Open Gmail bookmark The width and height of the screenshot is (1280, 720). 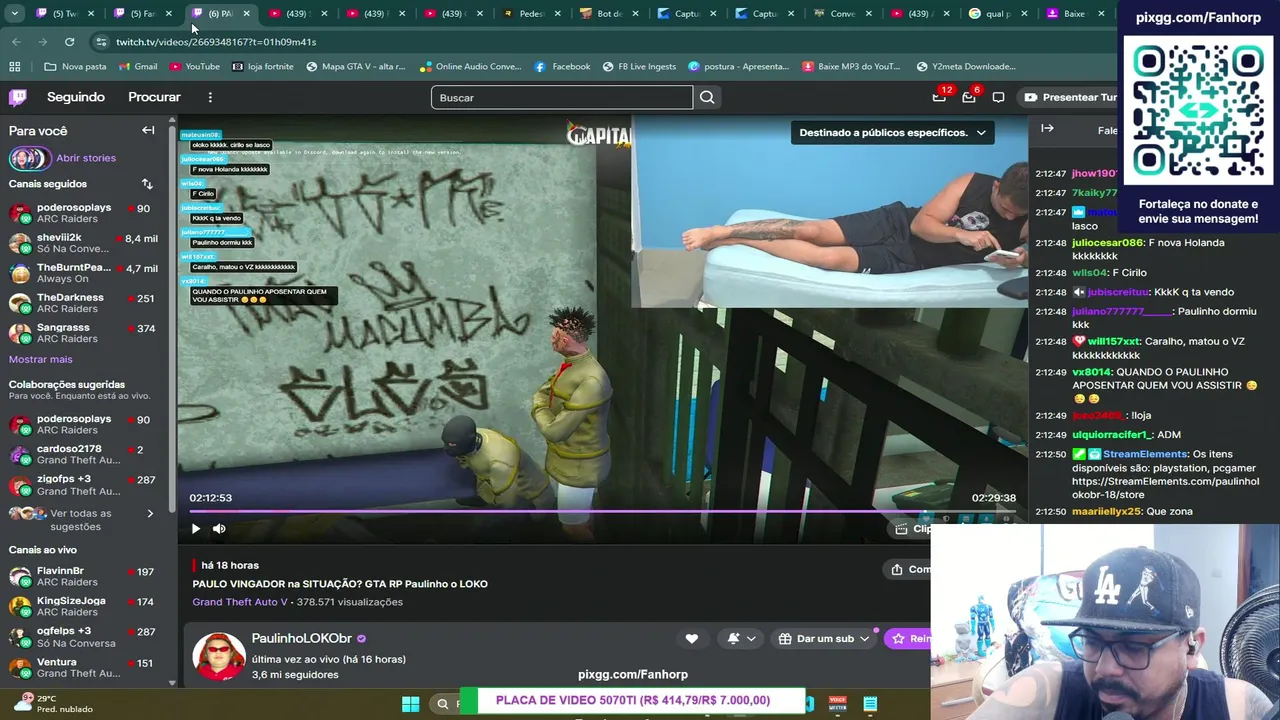click(138, 67)
